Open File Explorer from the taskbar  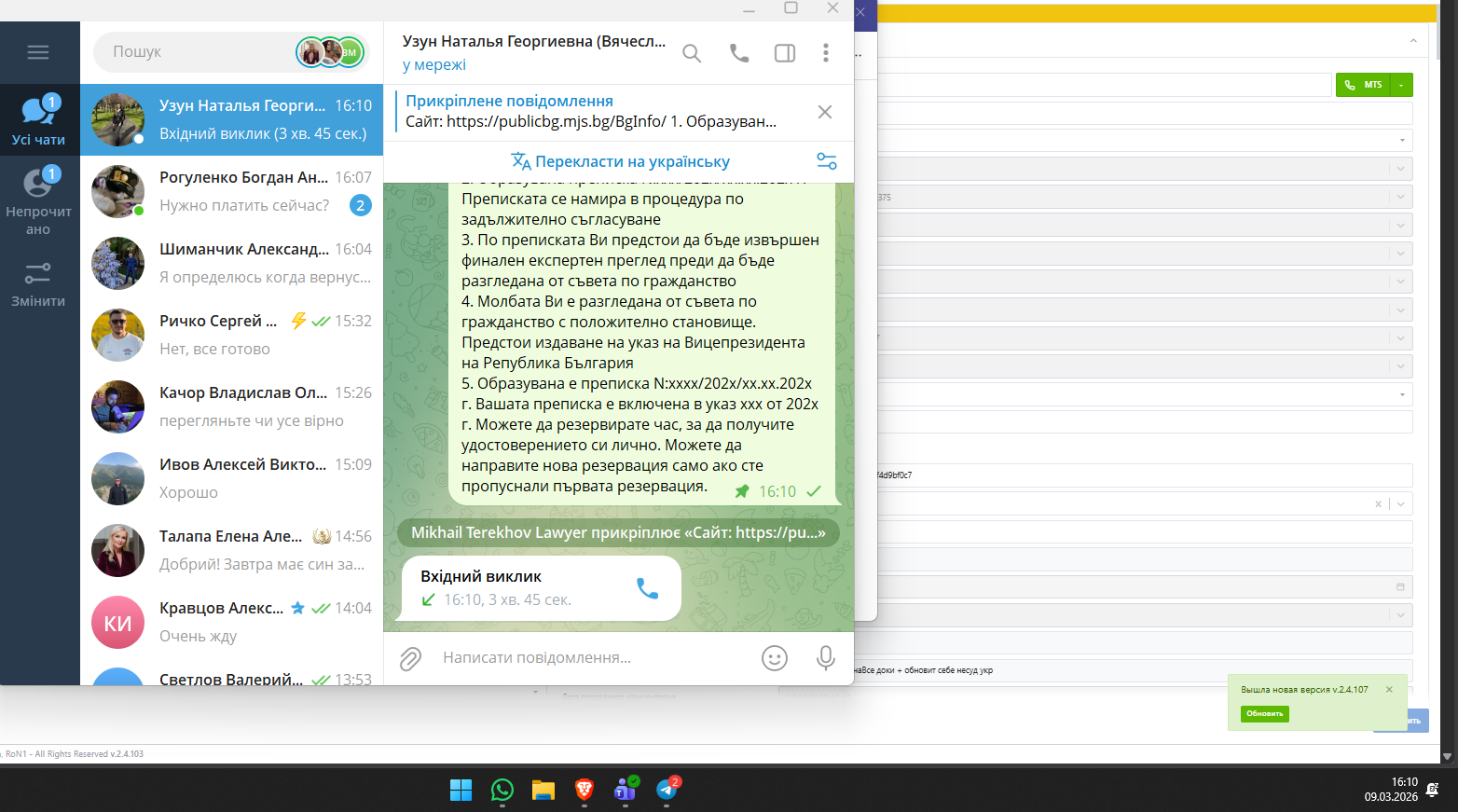tap(543, 790)
